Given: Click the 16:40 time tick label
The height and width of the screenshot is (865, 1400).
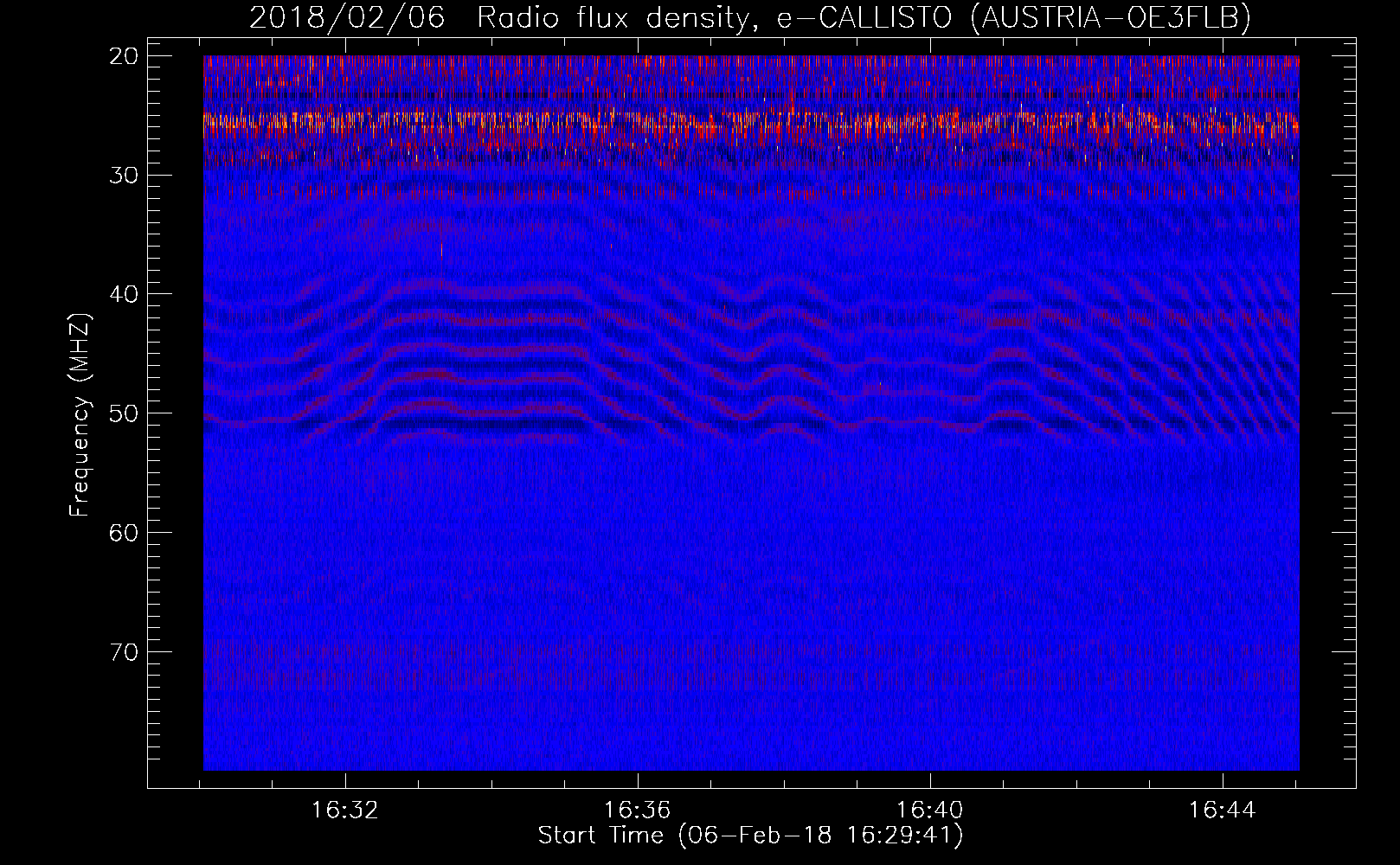Looking at the screenshot, I should pyautogui.click(x=930, y=811).
